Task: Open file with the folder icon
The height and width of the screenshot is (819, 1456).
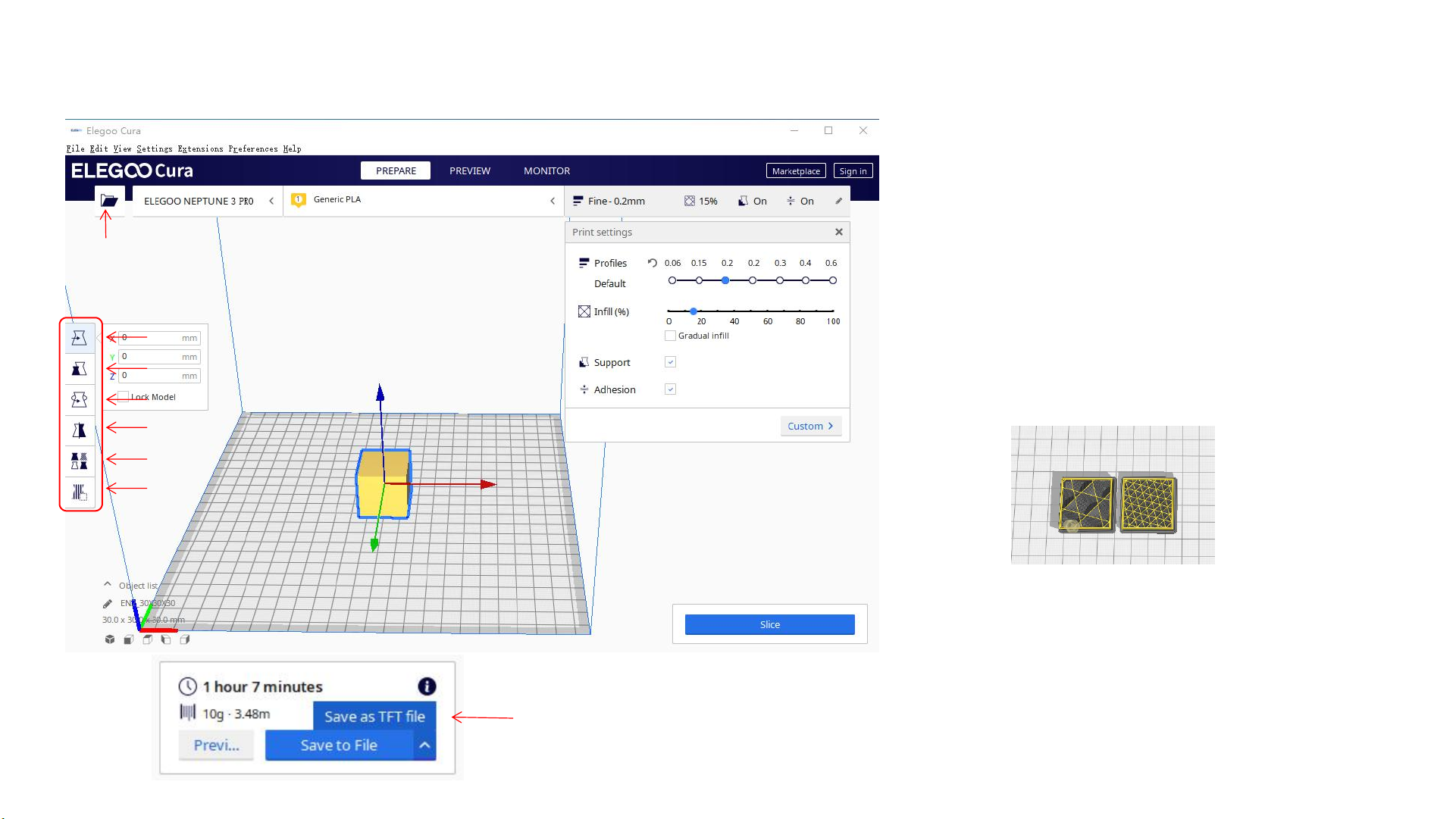Action: [x=109, y=201]
